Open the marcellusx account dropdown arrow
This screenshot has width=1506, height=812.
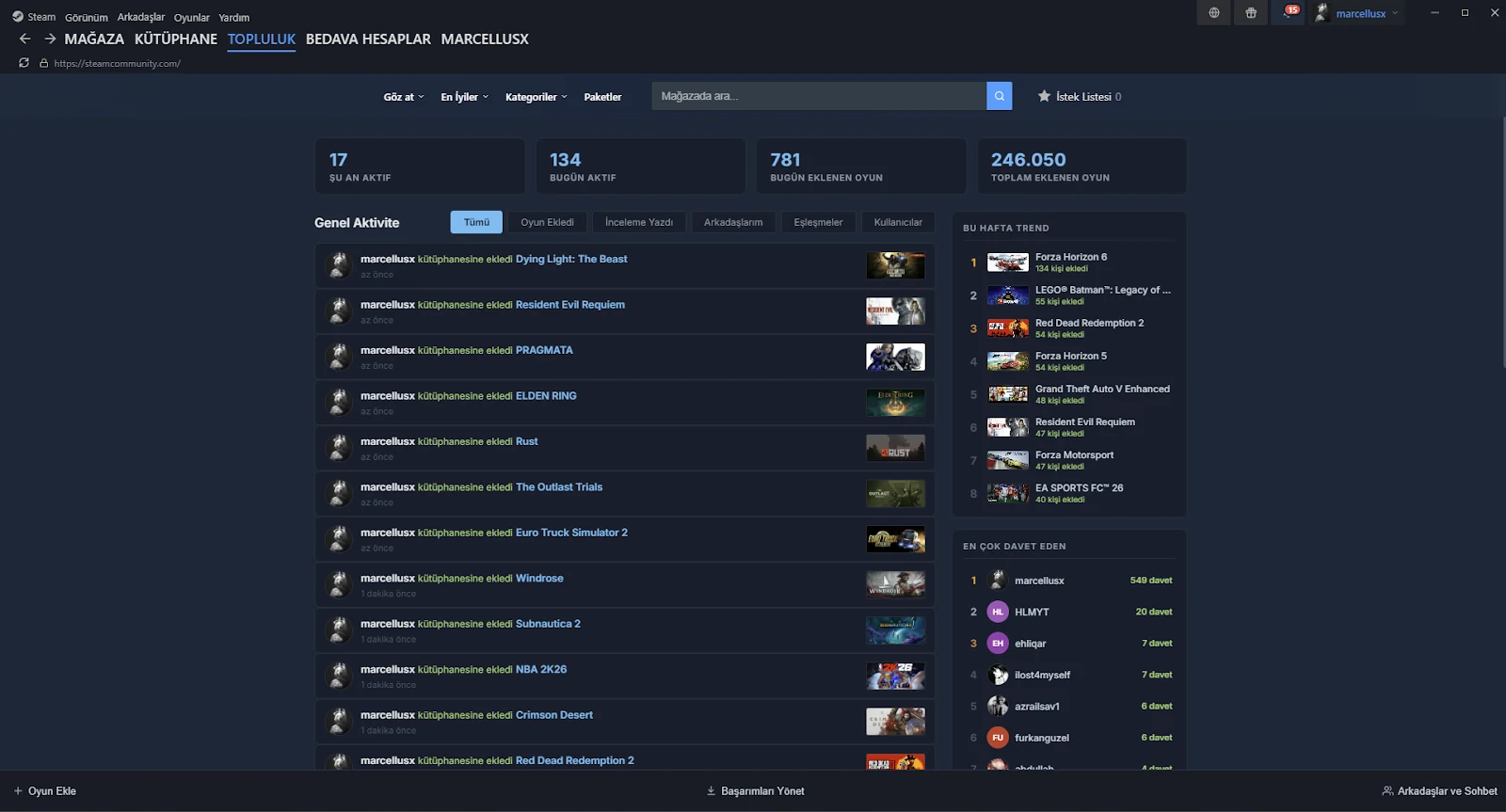pos(1395,13)
